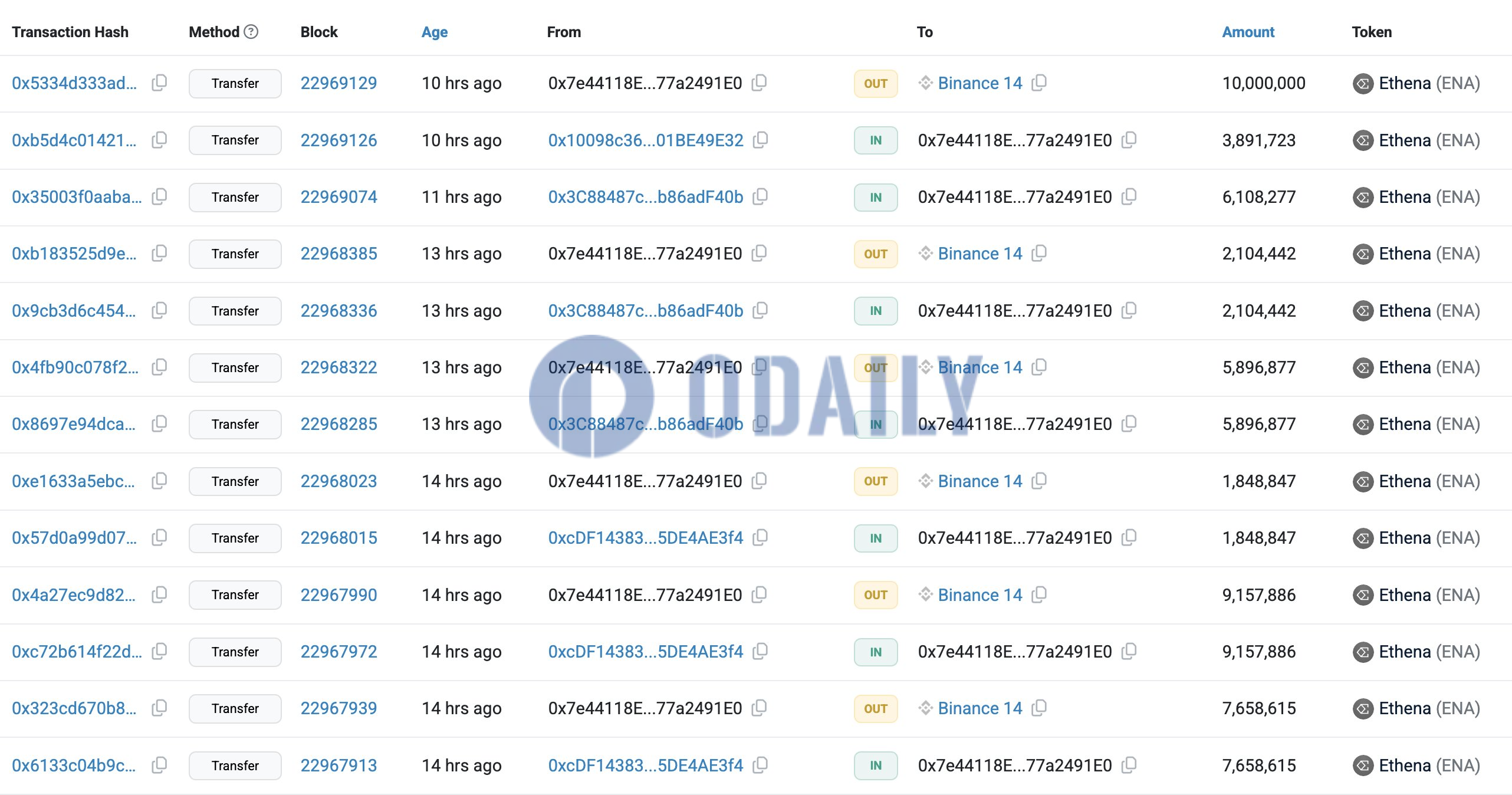Open Binance 14 in block 22967939 row
The width and height of the screenshot is (1512, 795).
tap(980, 708)
